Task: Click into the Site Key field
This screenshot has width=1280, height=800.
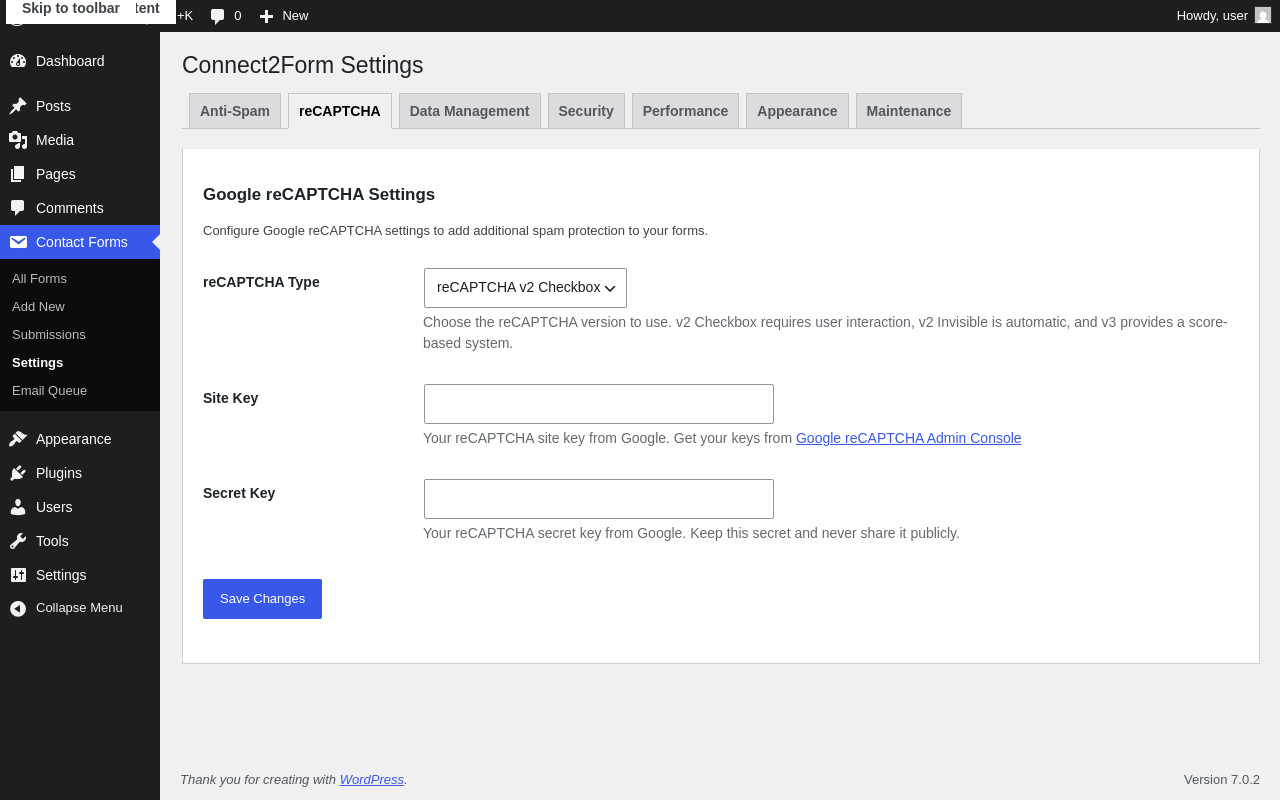Action: pos(599,404)
